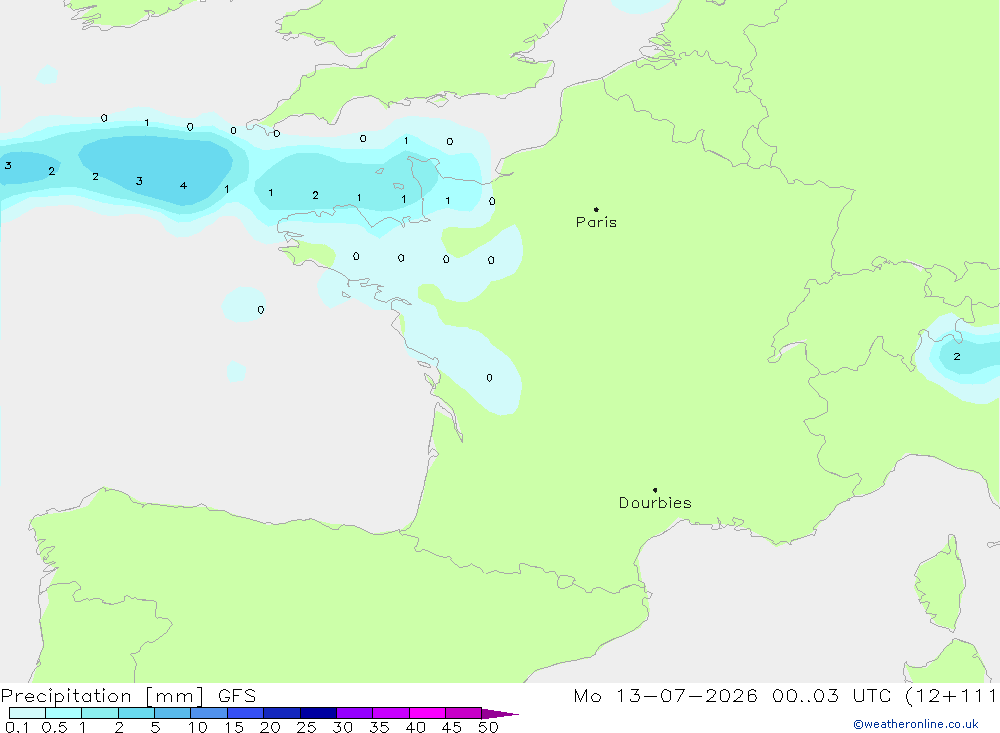Click the 'Precipitation [mm]' title text

102,696
